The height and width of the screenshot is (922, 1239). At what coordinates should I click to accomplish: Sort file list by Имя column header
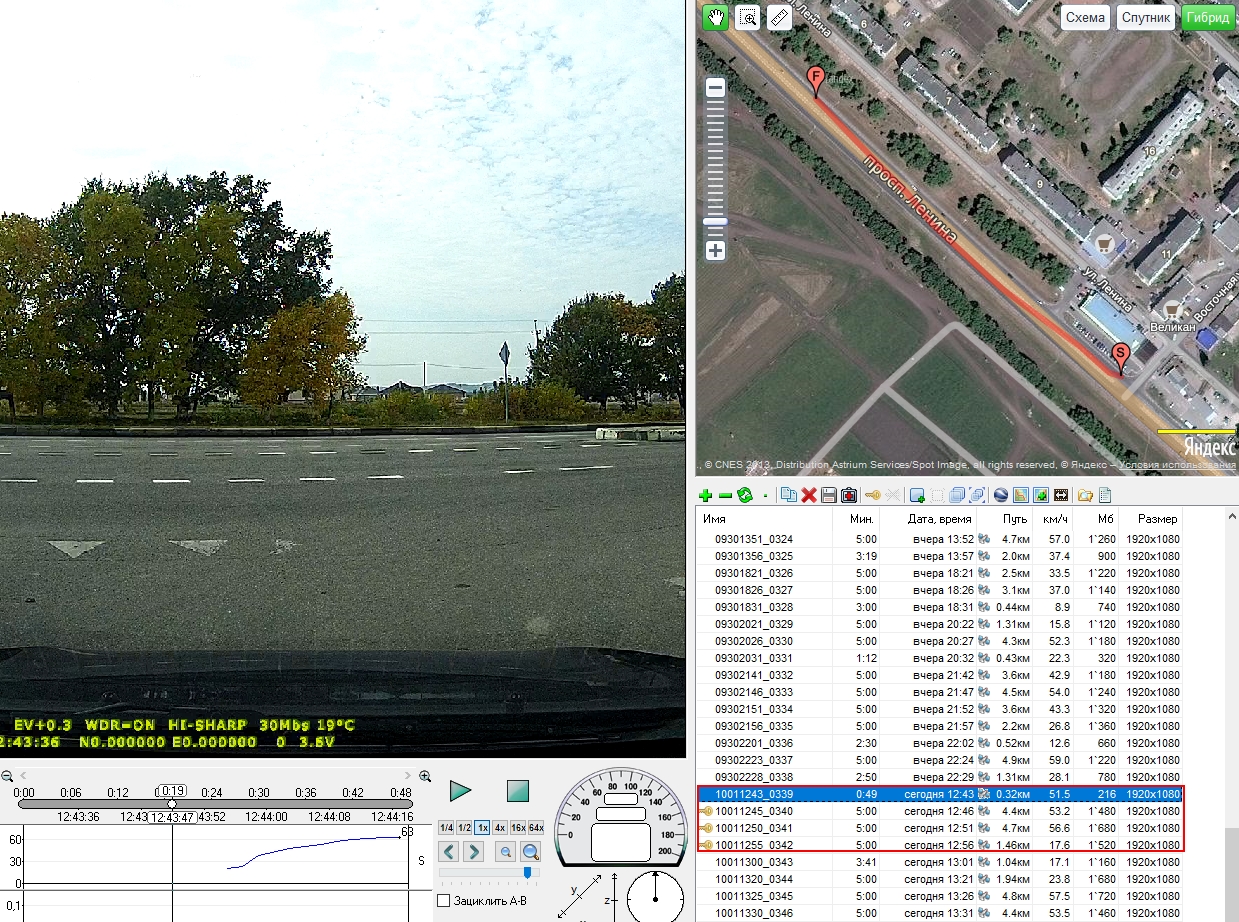click(x=714, y=519)
